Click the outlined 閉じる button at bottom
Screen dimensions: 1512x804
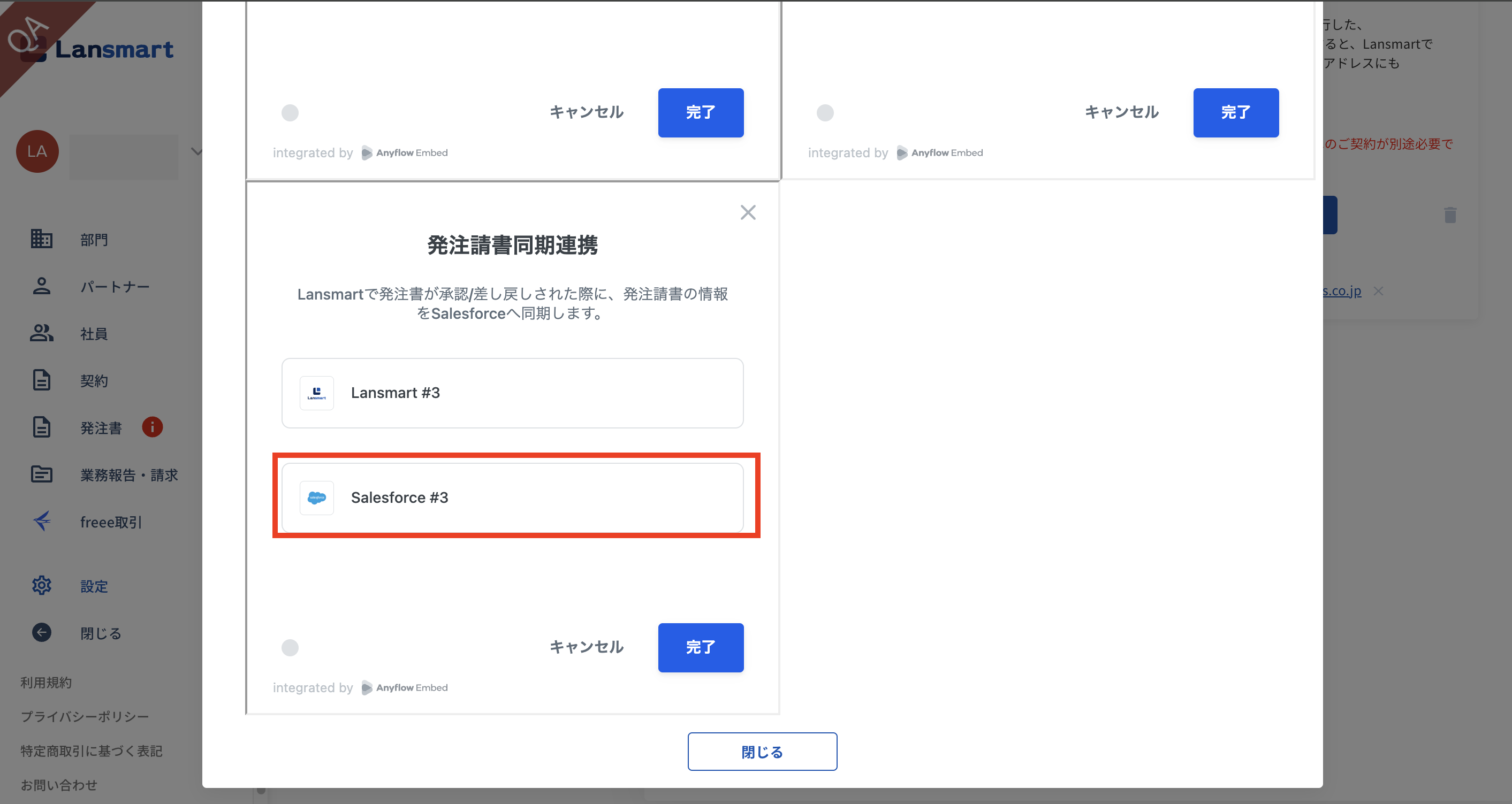coord(762,751)
